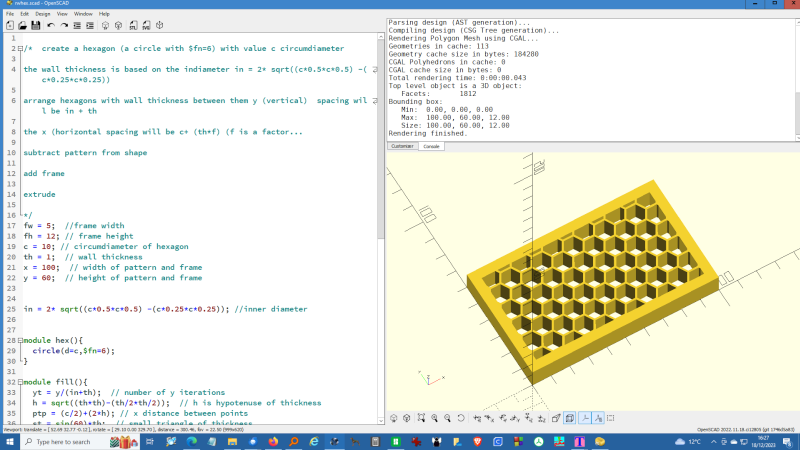800x450 pixels.
Task: Click the Windows Start button
Action: tap(8, 441)
